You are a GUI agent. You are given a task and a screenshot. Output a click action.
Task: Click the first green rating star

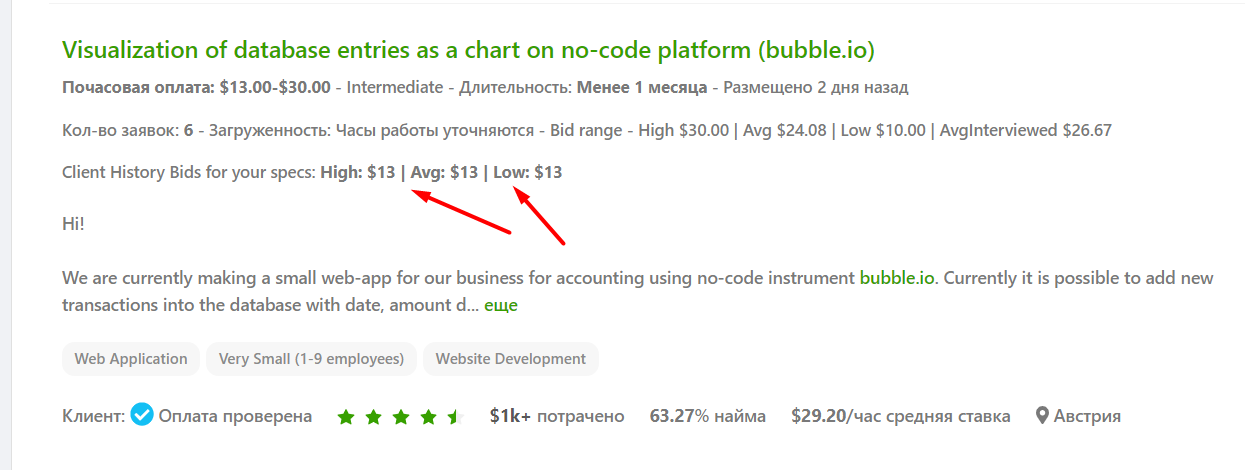pyautogui.click(x=347, y=417)
